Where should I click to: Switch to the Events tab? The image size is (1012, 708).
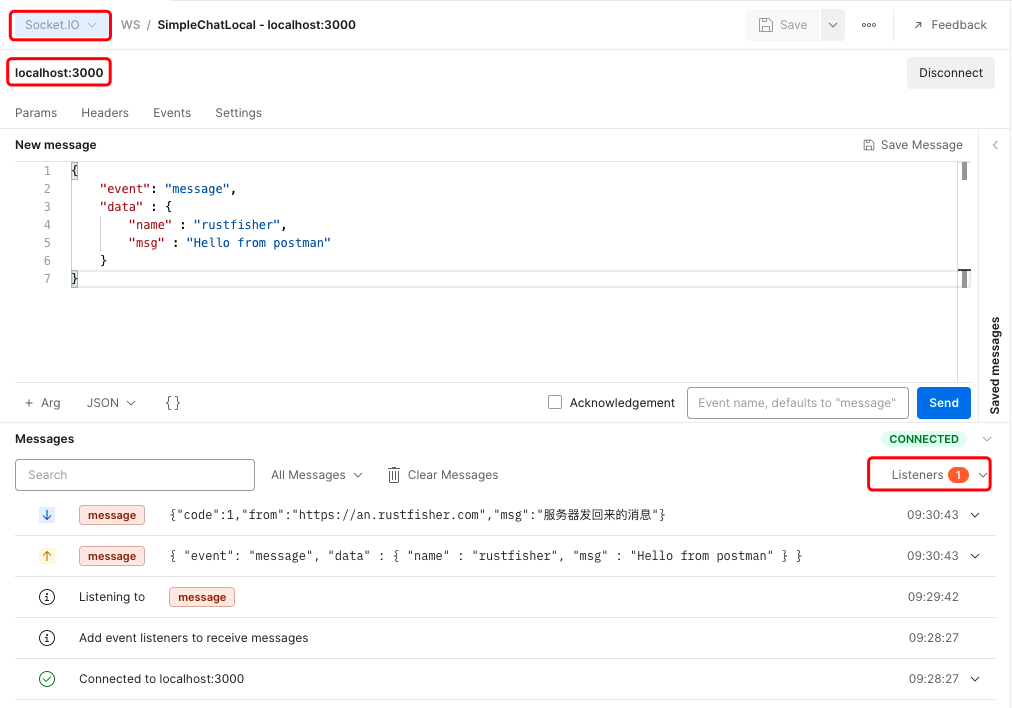pos(172,113)
